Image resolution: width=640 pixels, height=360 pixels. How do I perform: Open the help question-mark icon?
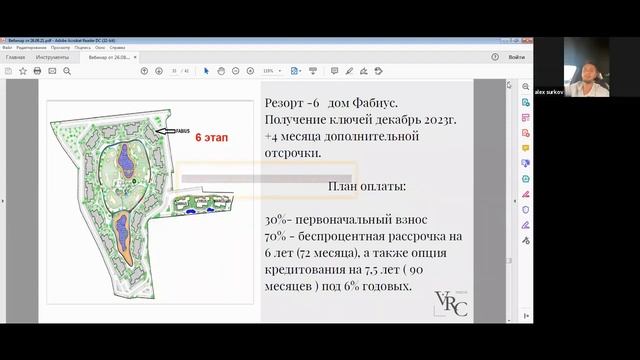click(x=495, y=57)
